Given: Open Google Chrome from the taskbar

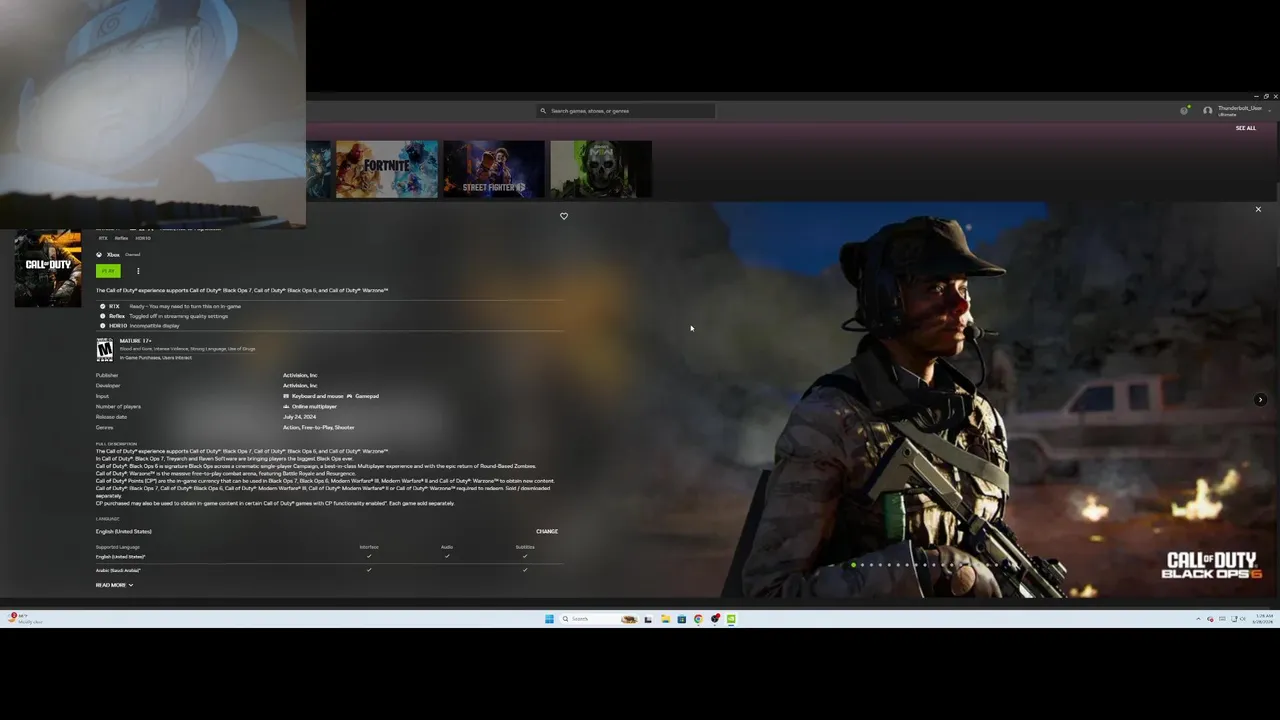Looking at the screenshot, I should pos(698,619).
